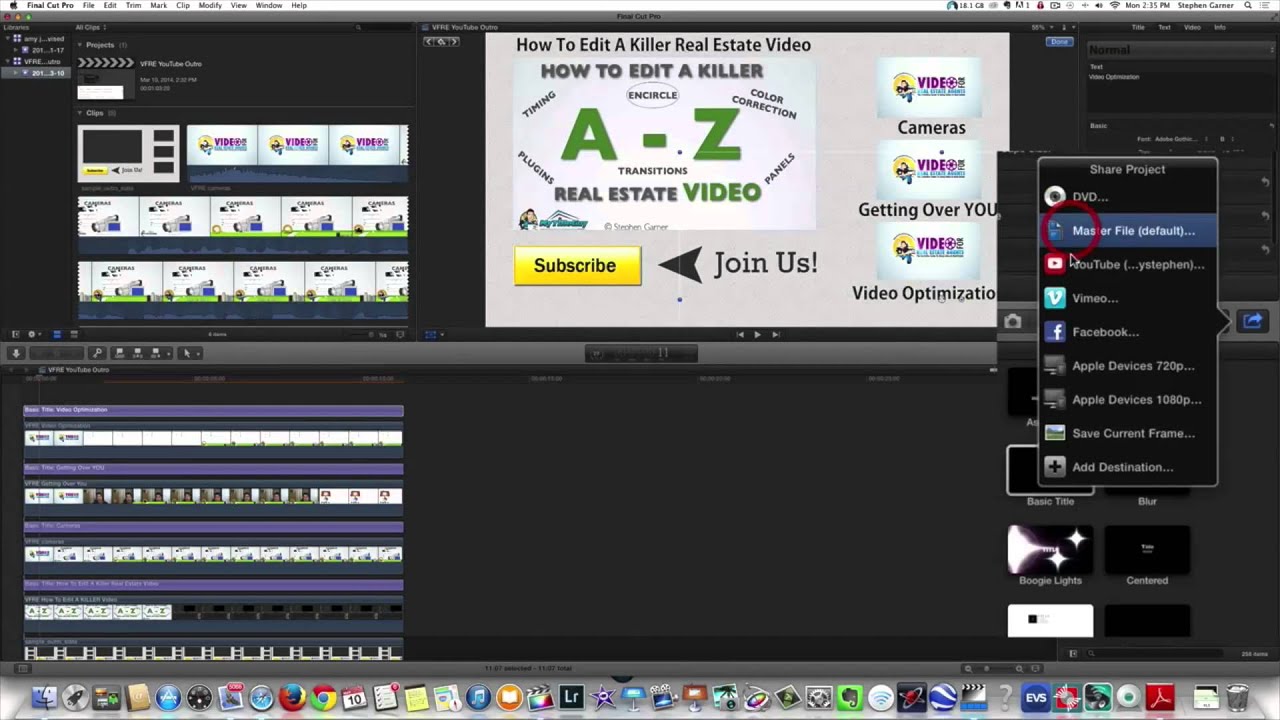Image resolution: width=1280 pixels, height=720 pixels.
Task: Choose DVD in Share Project menu
Action: click(1127, 197)
